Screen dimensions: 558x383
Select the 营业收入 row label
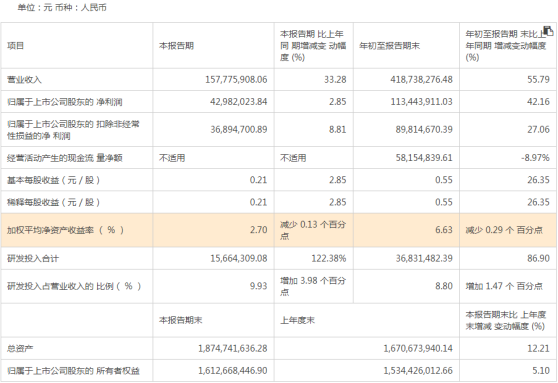(24, 79)
